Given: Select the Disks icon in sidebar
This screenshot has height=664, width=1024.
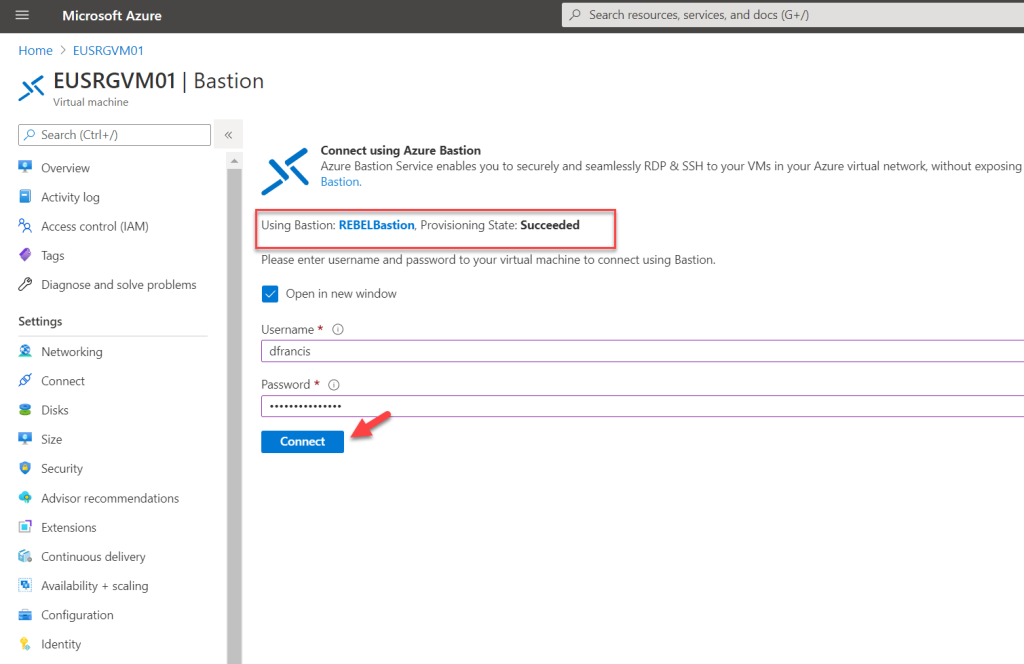Looking at the screenshot, I should (24, 410).
